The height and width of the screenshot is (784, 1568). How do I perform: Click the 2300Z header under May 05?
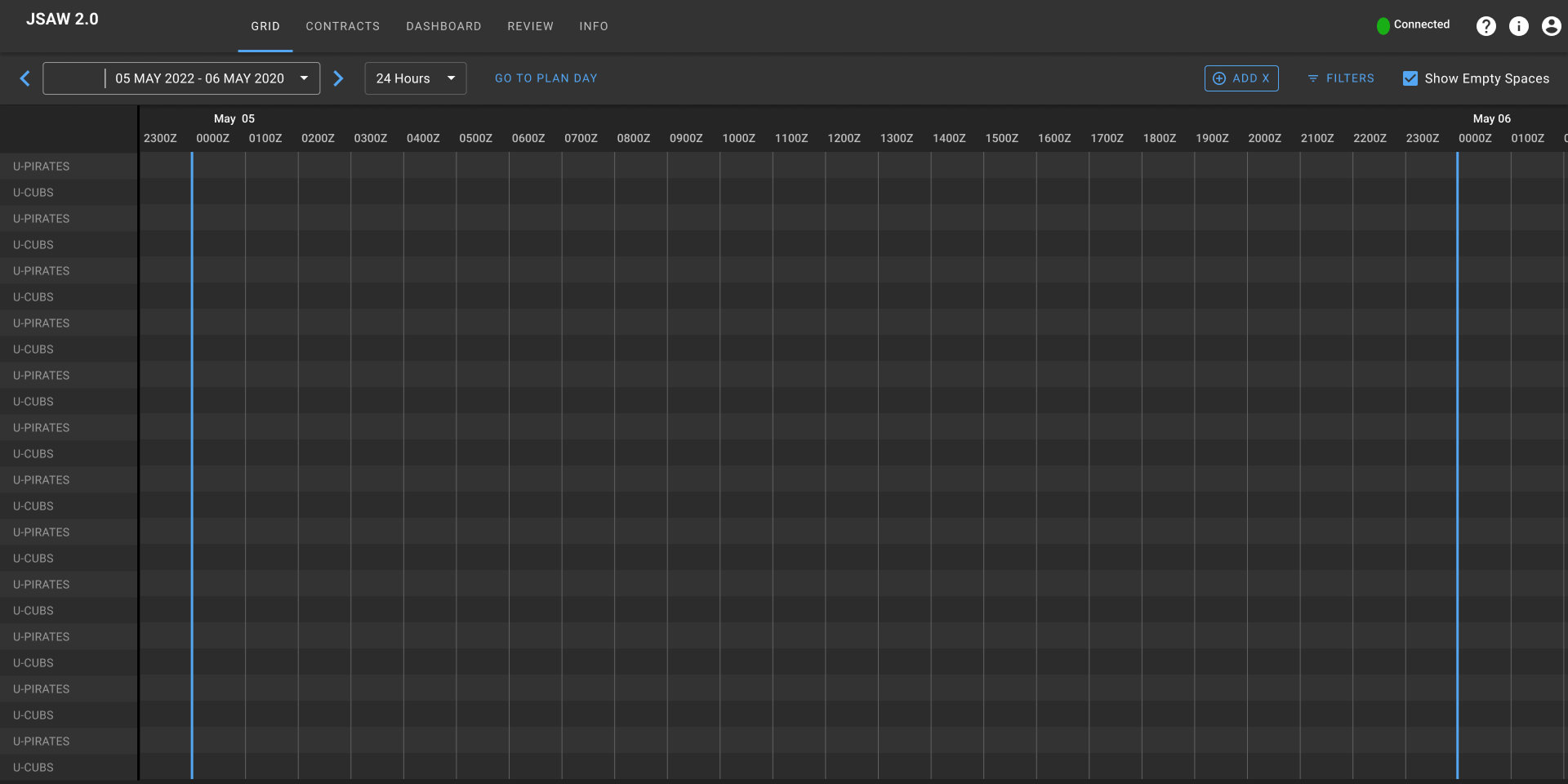pyautogui.click(x=1423, y=138)
